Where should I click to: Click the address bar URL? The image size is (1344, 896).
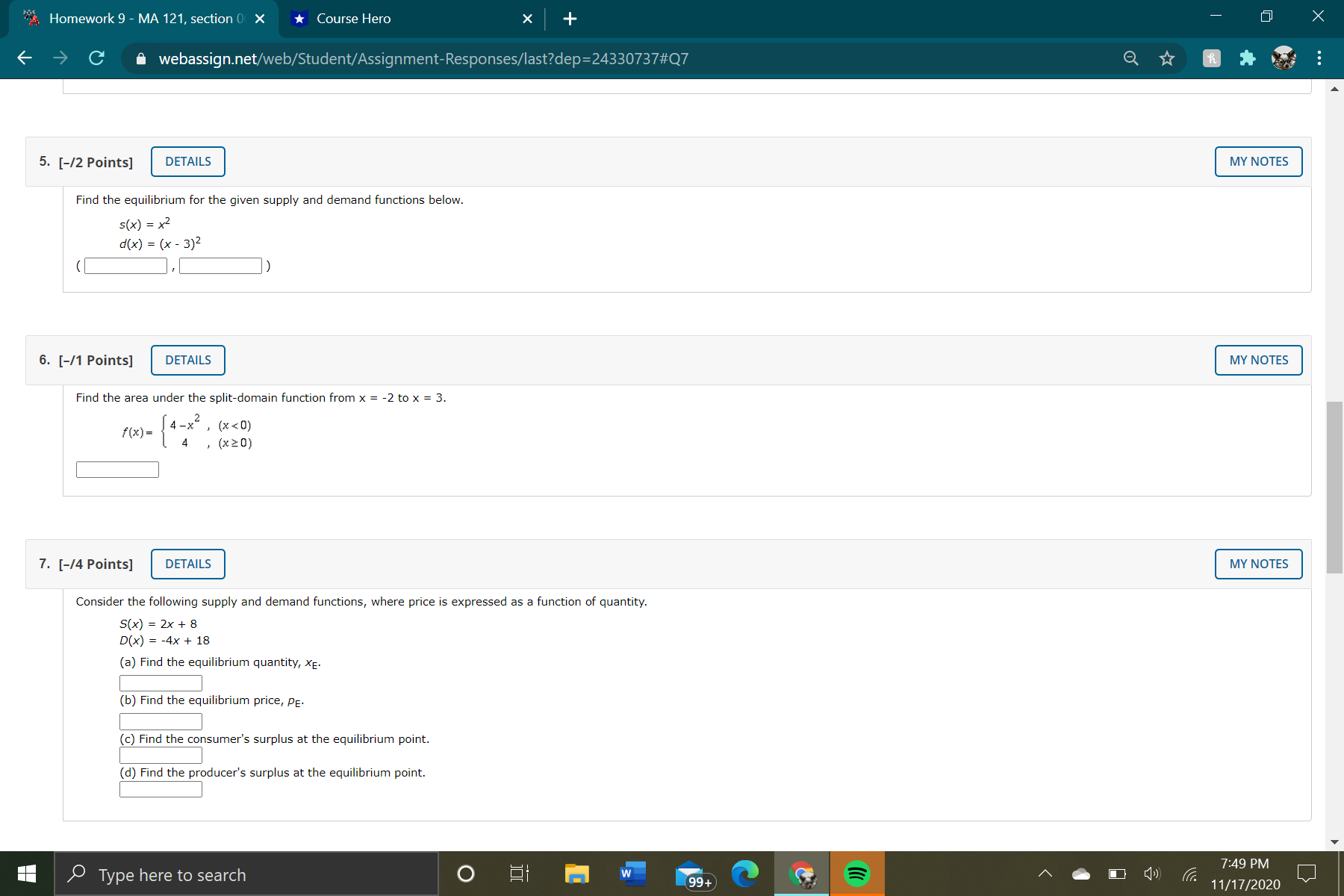[x=423, y=59]
